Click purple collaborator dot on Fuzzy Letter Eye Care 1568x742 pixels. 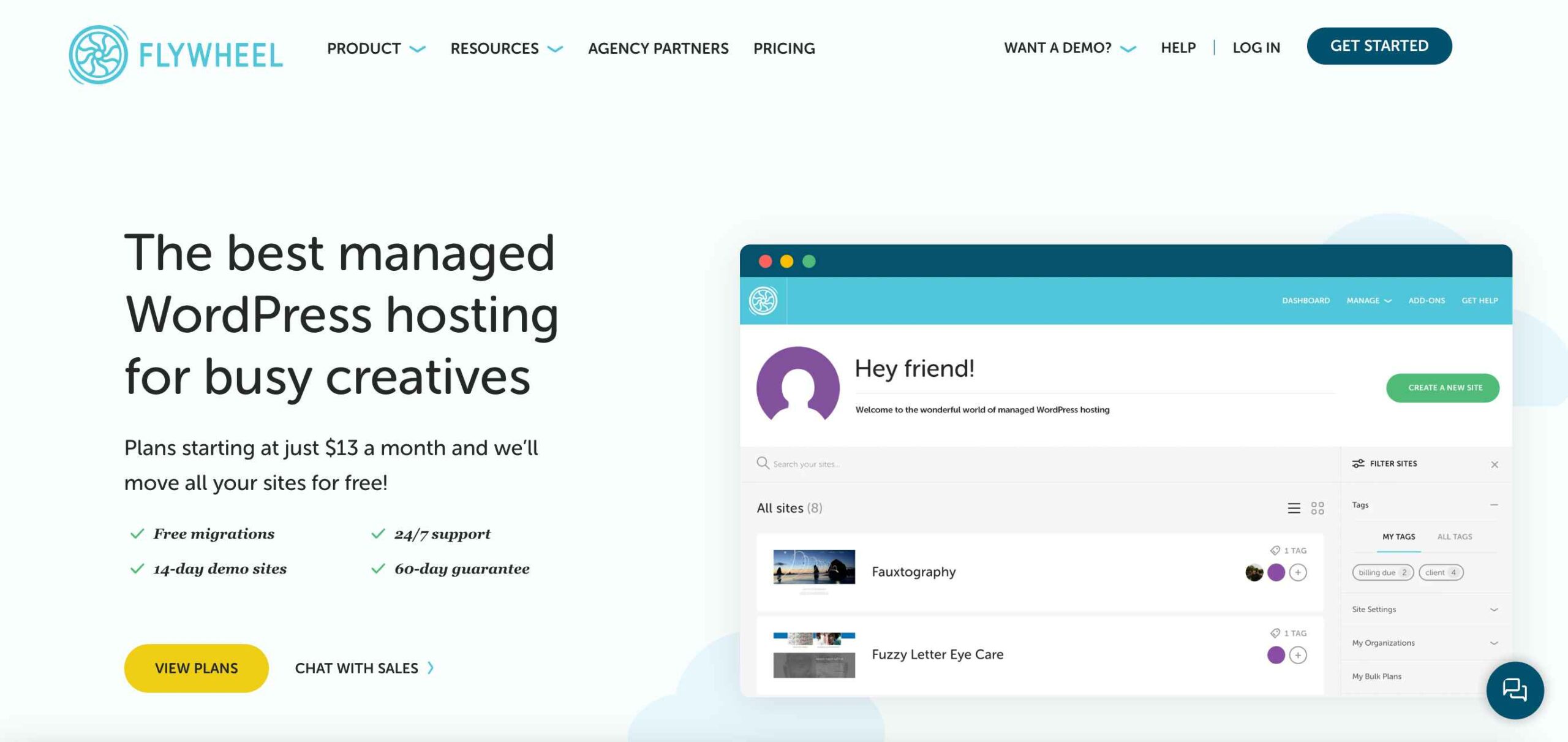point(1276,655)
